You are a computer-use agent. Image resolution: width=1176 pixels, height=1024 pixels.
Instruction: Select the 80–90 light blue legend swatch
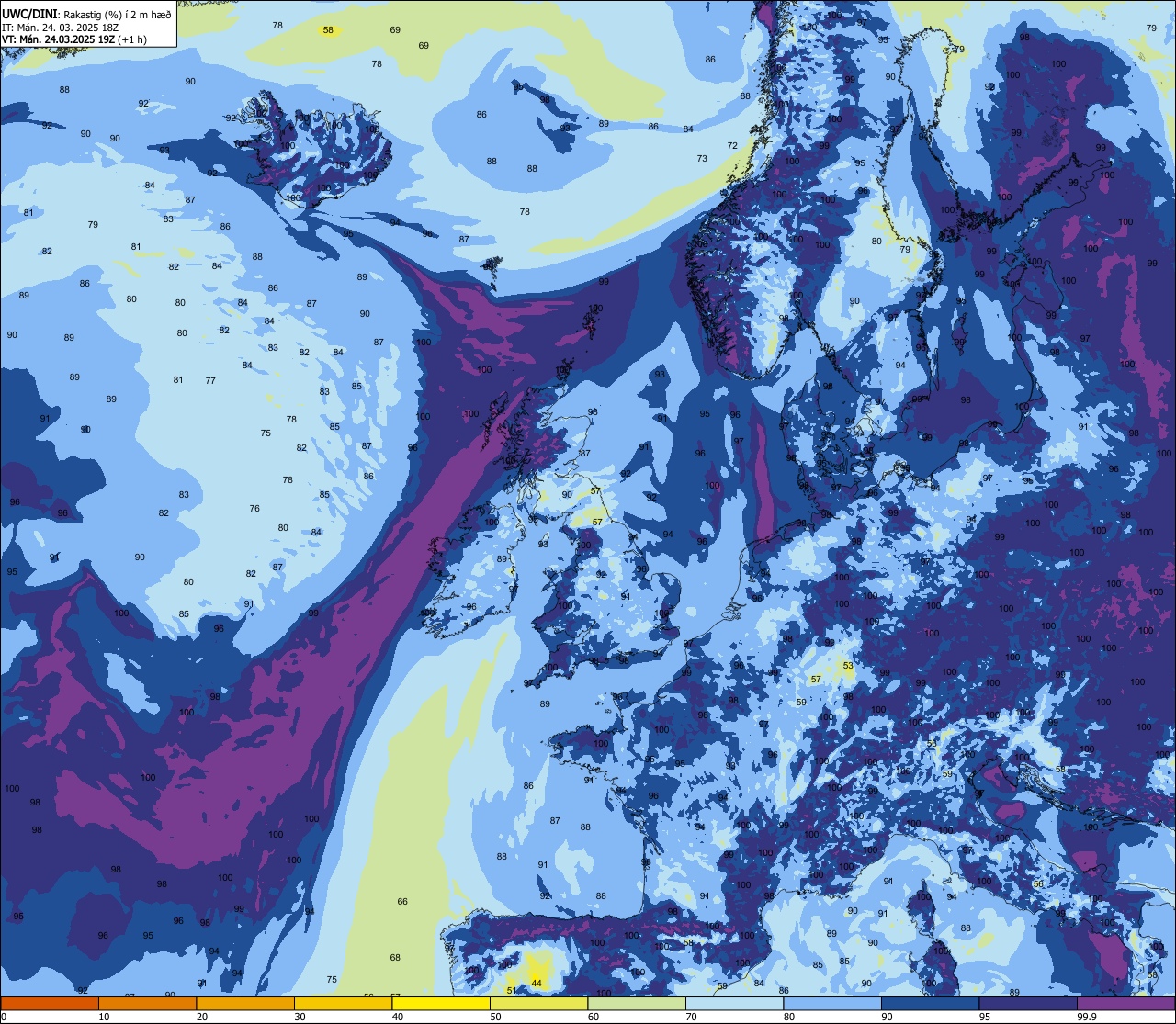click(832, 1003)
